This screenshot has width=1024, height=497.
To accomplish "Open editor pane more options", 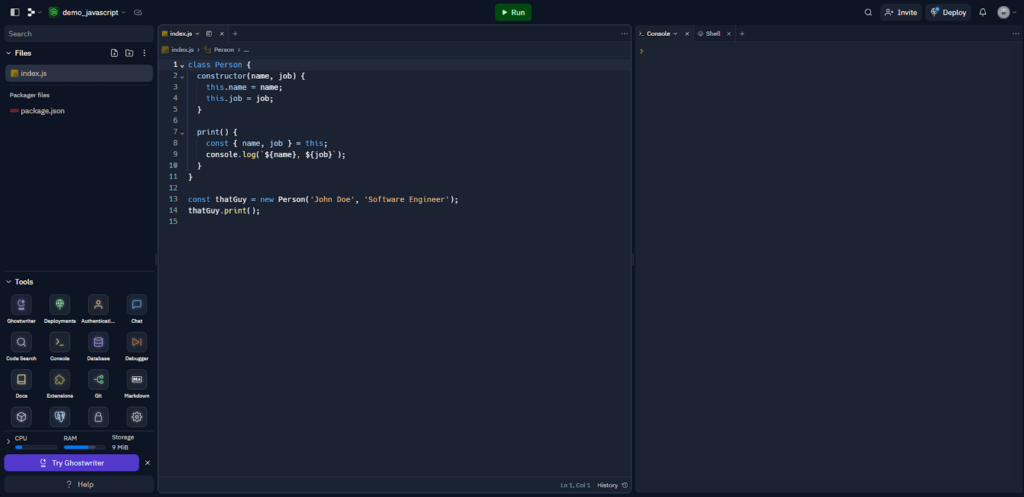I will (624, 33).
